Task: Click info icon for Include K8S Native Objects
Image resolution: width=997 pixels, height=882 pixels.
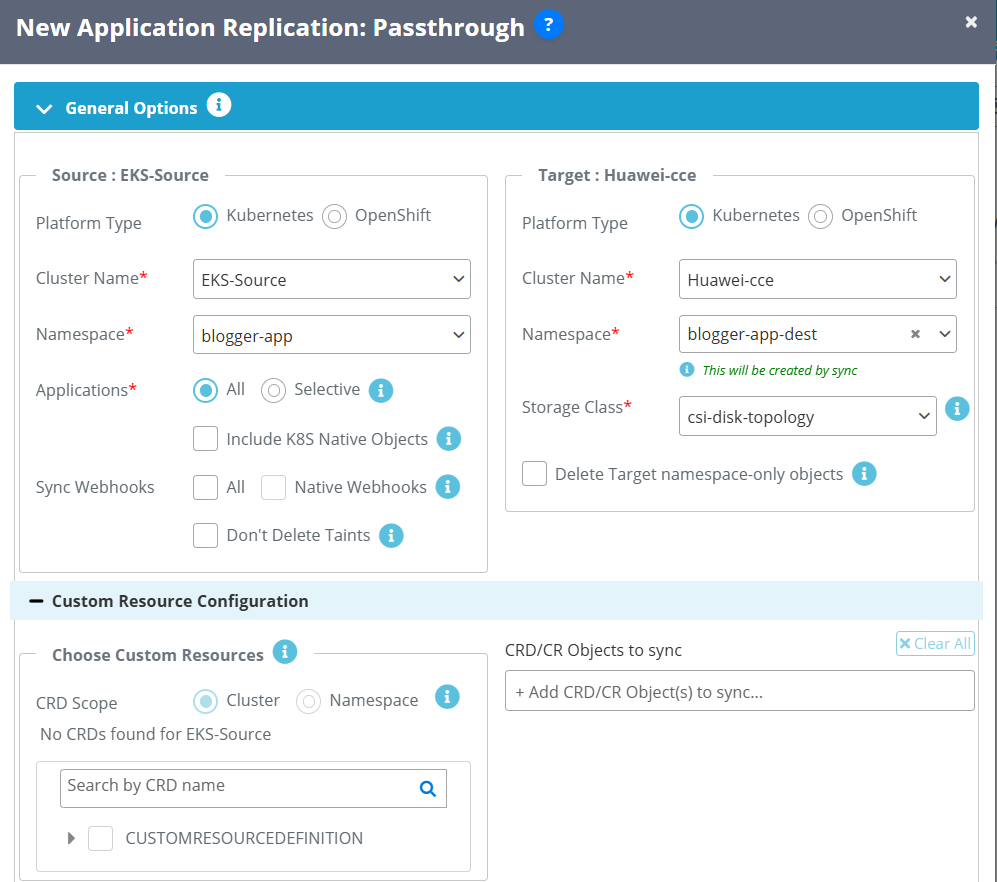Action: [x=449, y=439]
